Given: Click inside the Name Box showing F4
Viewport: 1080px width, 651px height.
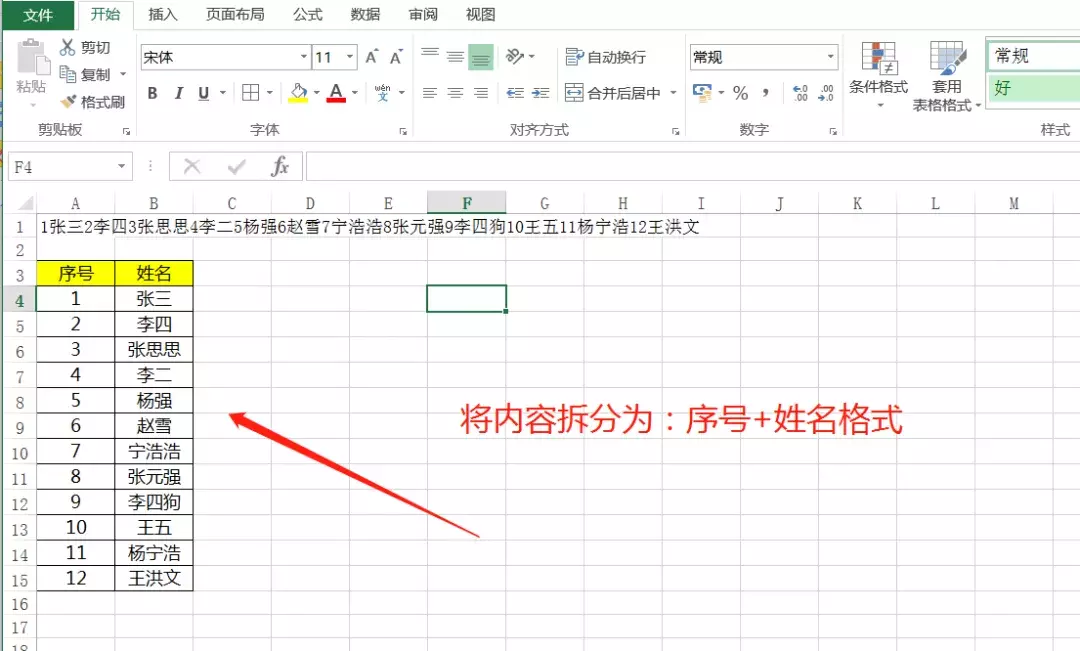Looking at the screenshot, I should (x=60, y=167).
